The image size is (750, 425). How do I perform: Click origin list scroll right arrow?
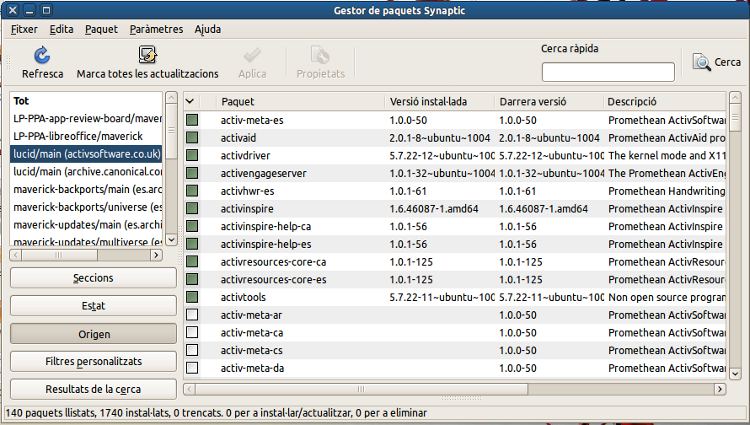click(156, 255)
